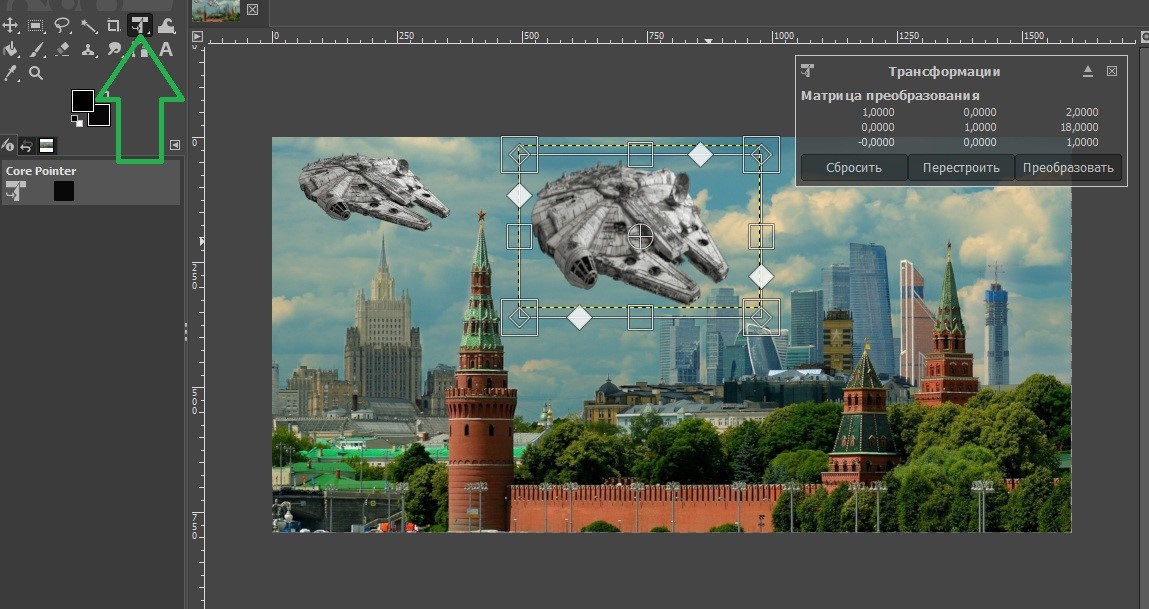
Task: Switch to the Images tab
Action: click(x=45, y=146)
